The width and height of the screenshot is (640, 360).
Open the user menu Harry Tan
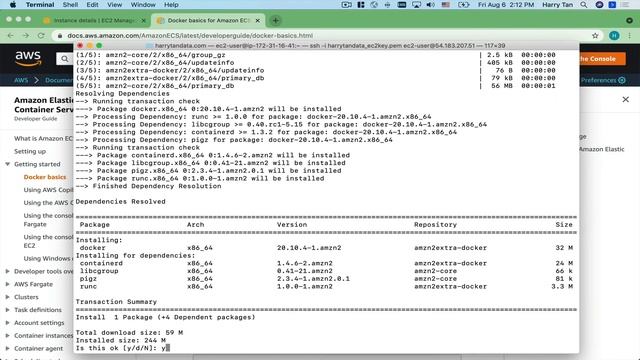[558, 5]
